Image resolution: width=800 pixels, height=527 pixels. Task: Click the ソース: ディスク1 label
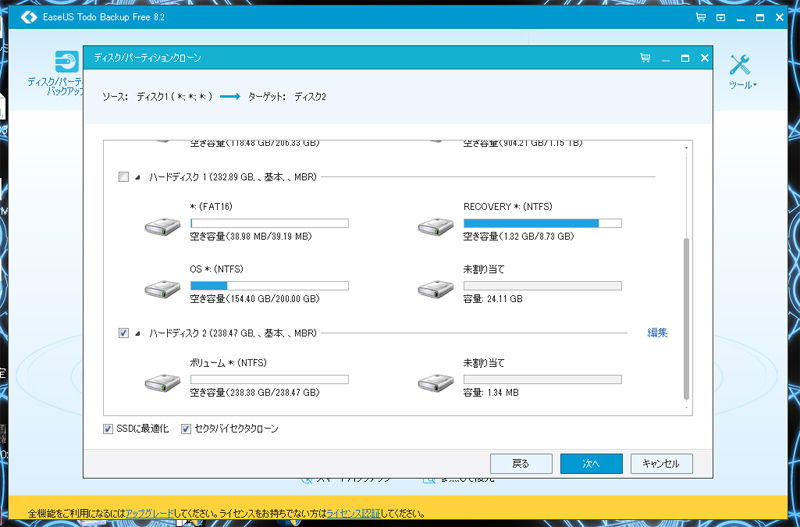tap(157, 97)
